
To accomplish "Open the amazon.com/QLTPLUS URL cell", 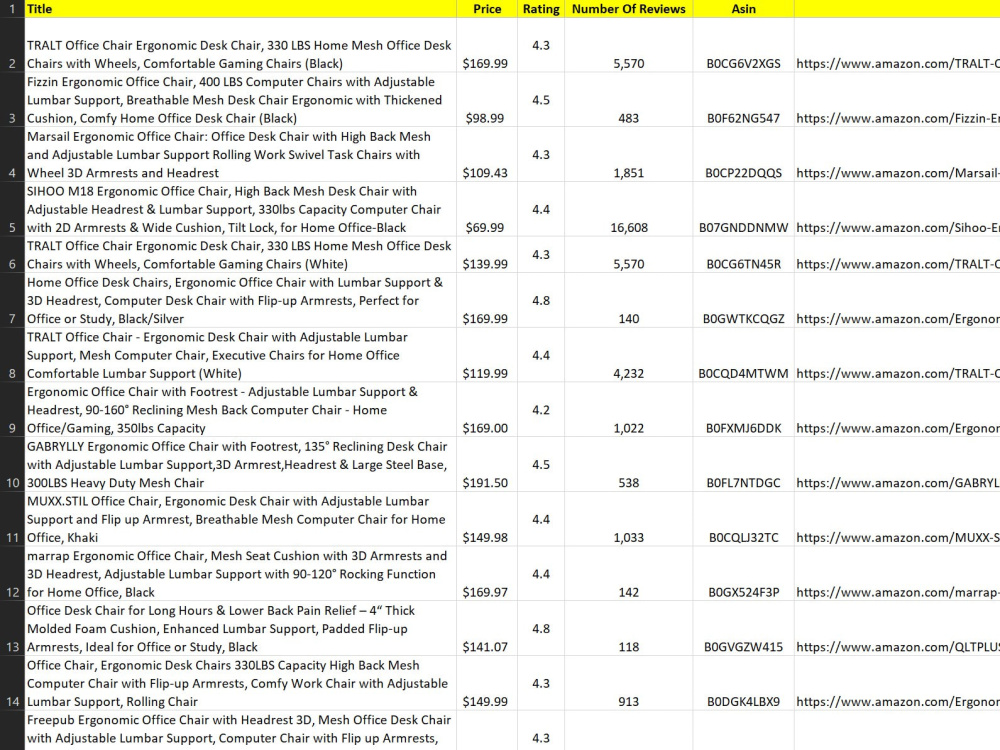I will click(897, 628).
